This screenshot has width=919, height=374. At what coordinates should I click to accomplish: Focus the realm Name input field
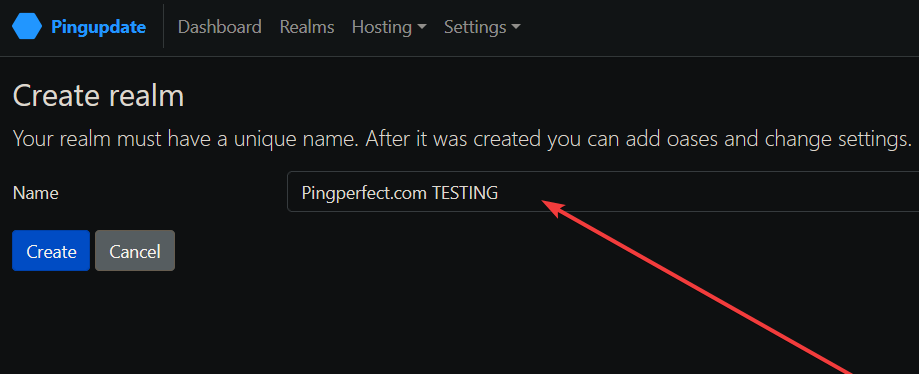pos(603,192)
